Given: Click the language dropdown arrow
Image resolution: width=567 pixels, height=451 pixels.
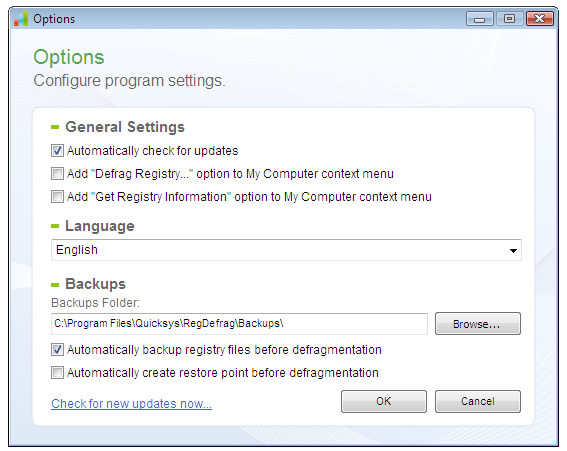Looking at the screenshot, I should point(513,250).
